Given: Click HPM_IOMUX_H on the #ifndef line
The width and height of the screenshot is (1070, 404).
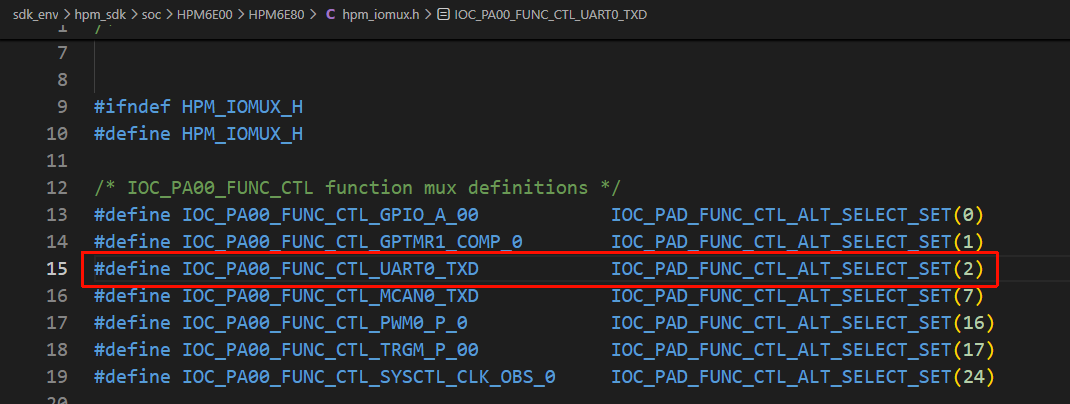Looking at the screenshot, I should tap(242, 107).
